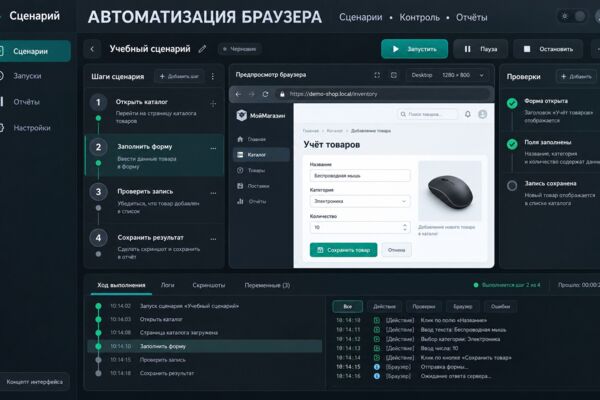This screenshot has height=400, width=600.
Task: Add a new step with Добавить шаг
Action: (x=179, y=77)
